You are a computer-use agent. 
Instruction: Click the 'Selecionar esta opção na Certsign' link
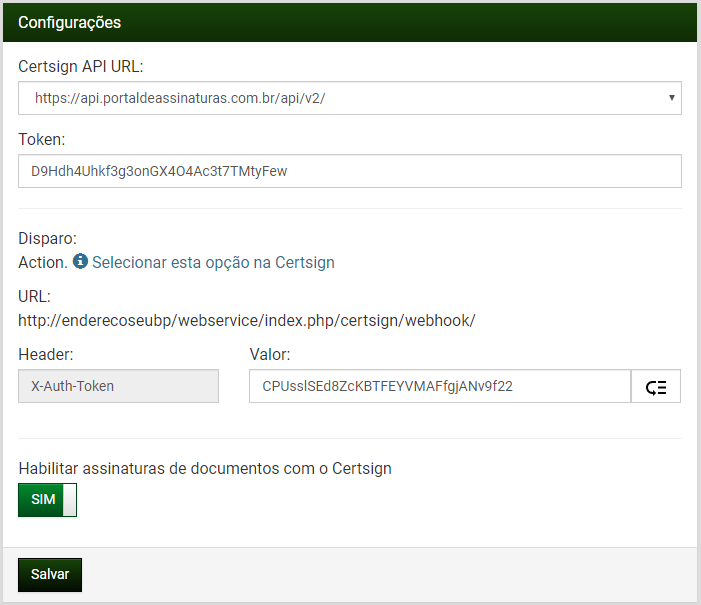point(213,262)
